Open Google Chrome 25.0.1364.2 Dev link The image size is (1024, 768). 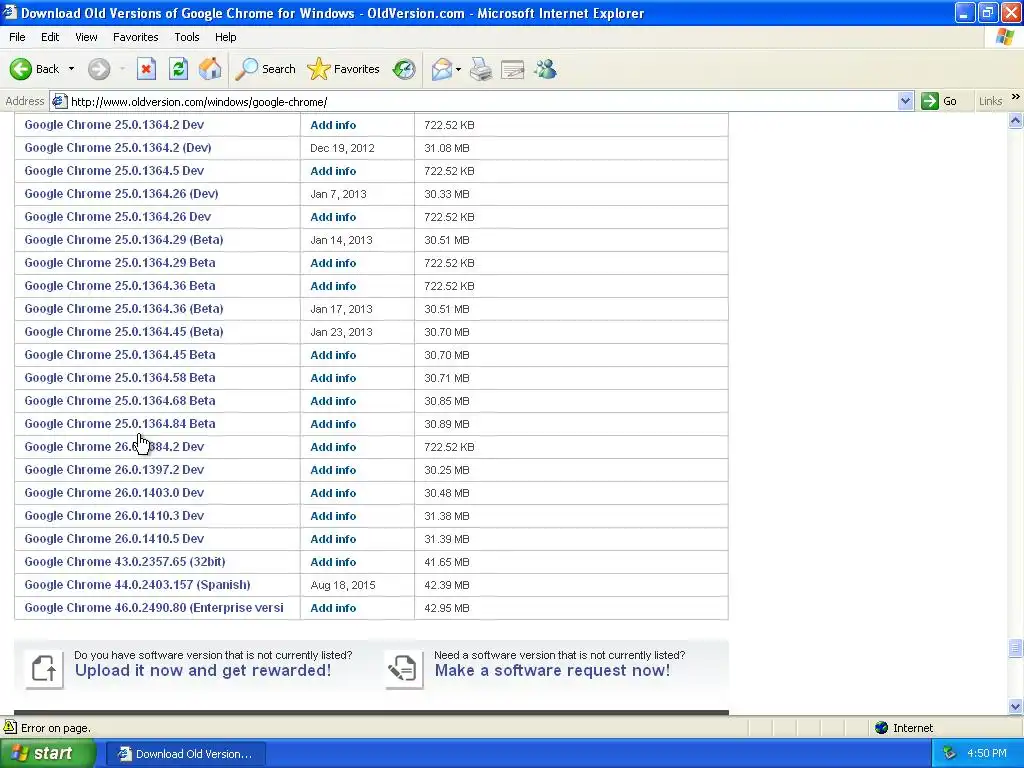coord(114,125)
